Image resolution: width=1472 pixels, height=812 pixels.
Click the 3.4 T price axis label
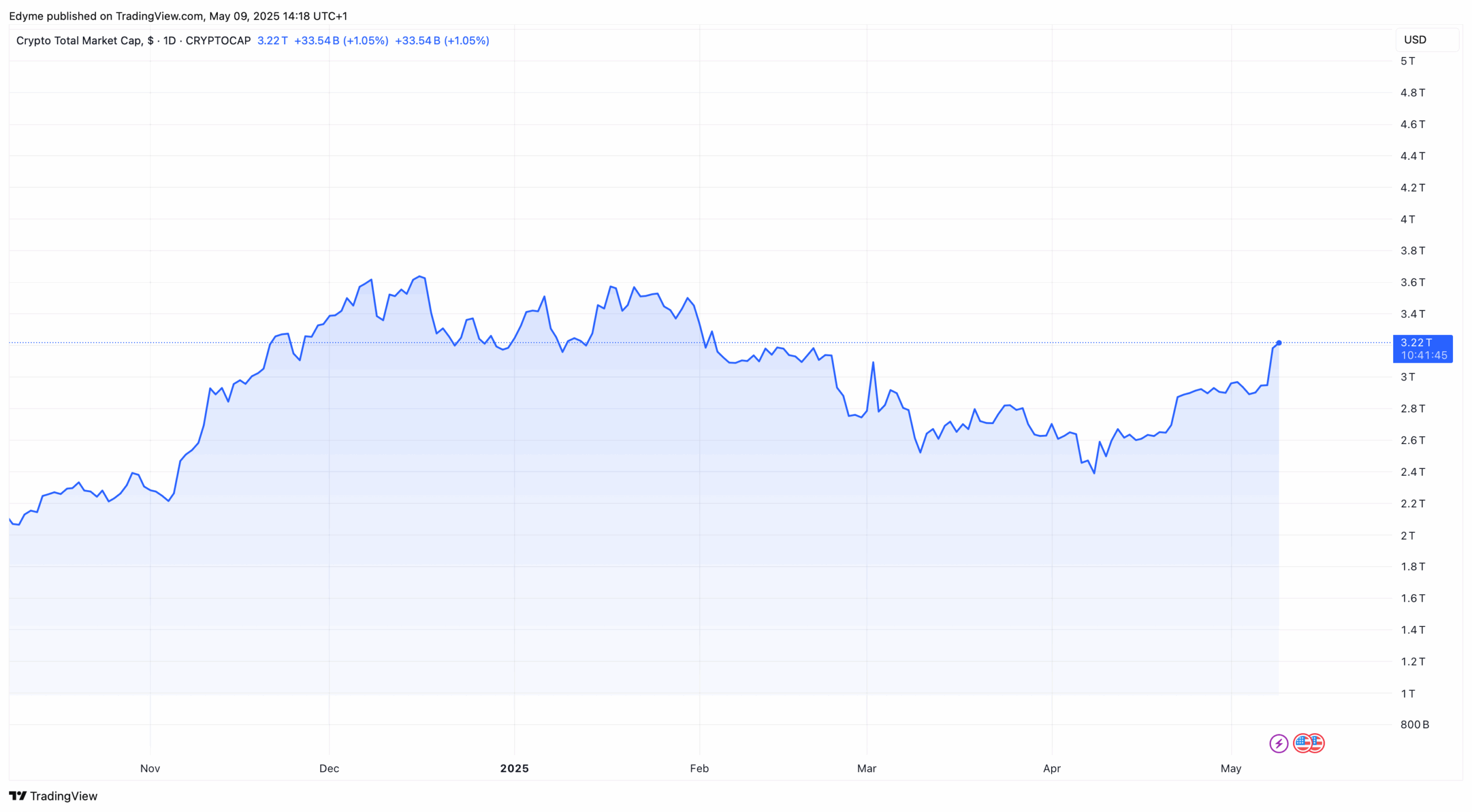1412,314
